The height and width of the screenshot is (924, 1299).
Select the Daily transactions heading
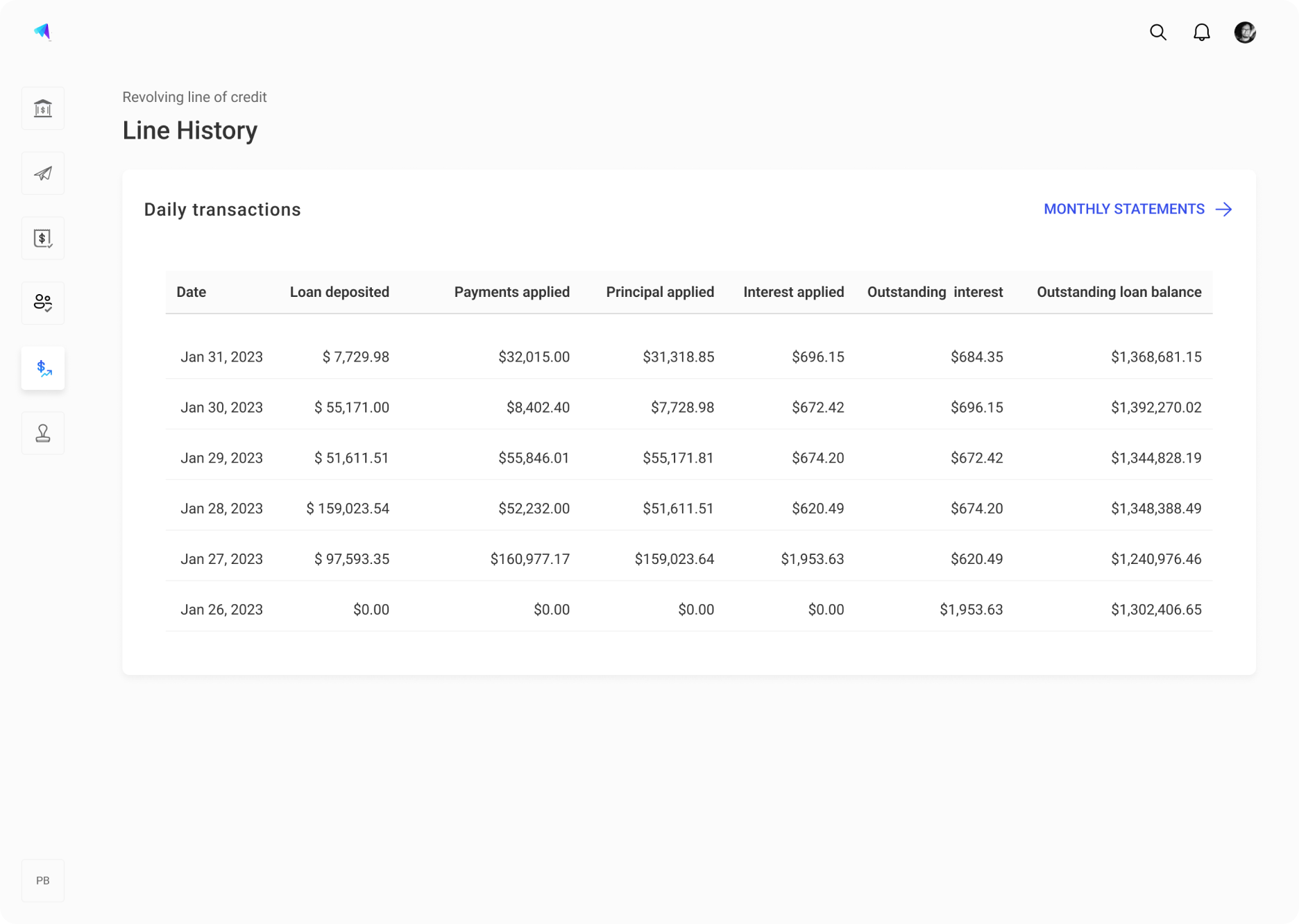pos(222,209)
